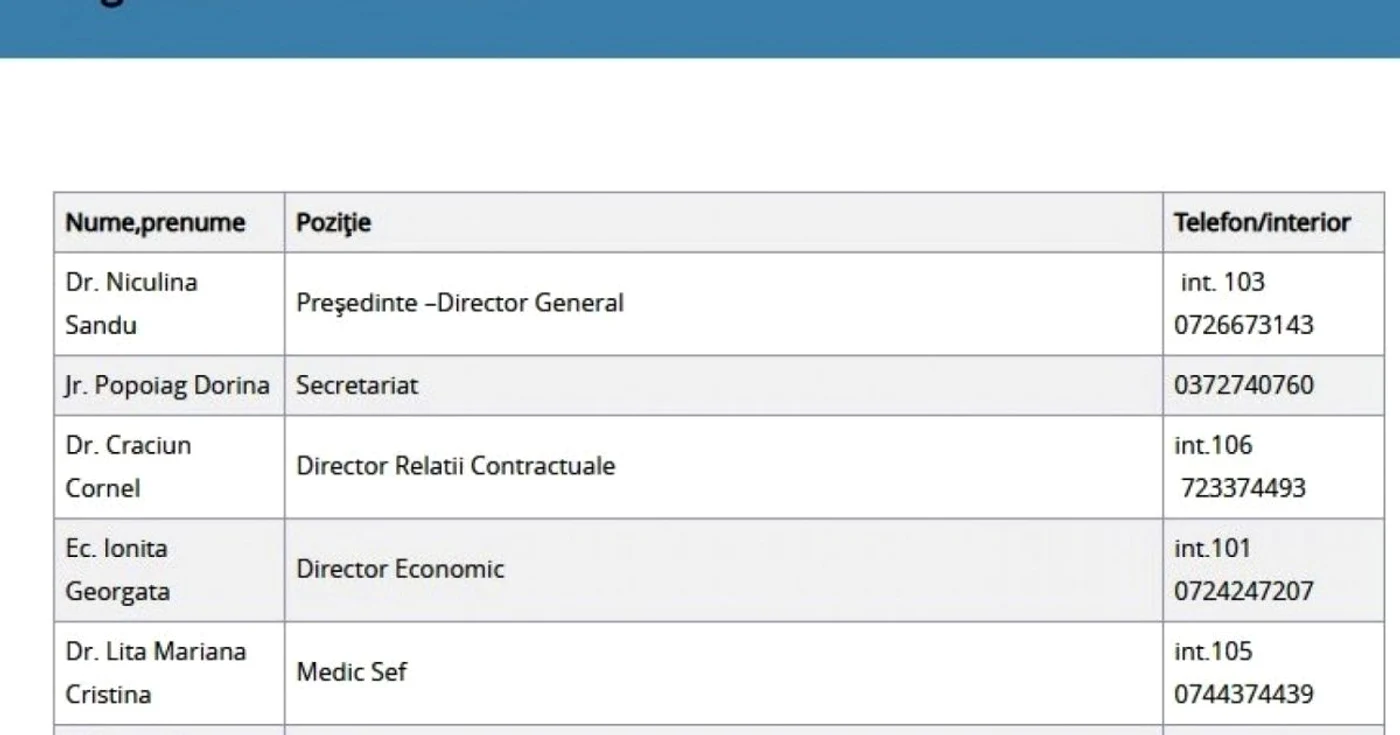Click the blue page header banner

[x=700, y=28]
